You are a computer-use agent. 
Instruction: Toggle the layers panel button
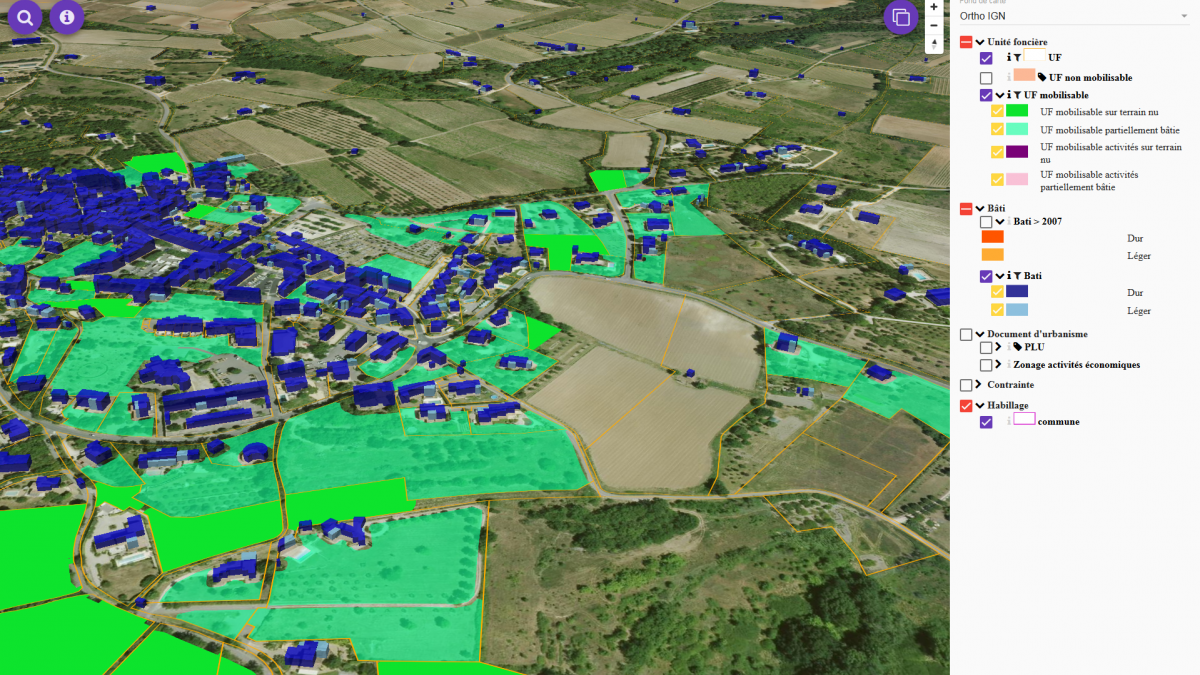coord(900,17)
